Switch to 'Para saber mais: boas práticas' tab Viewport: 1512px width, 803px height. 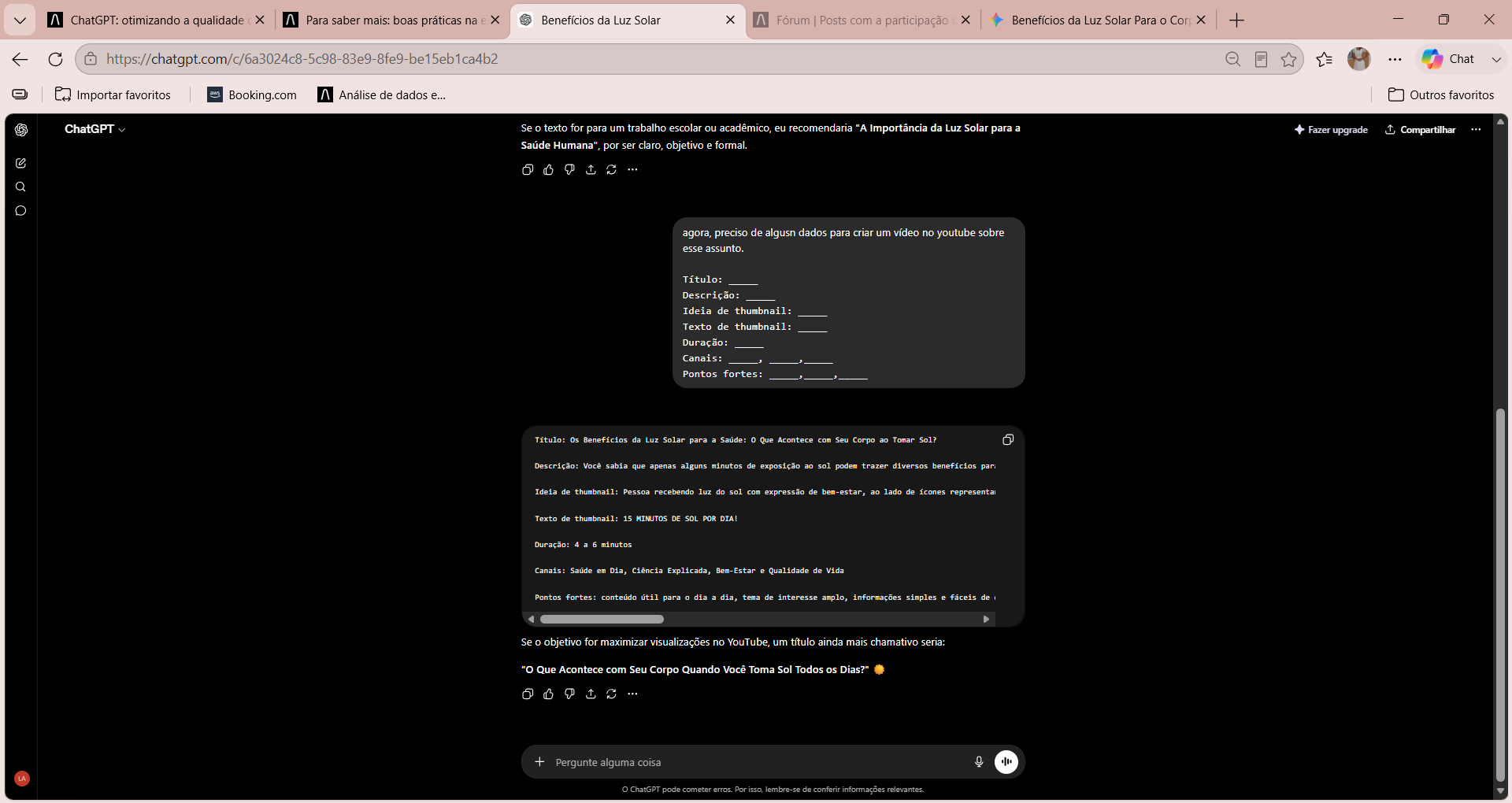[394, 20]
